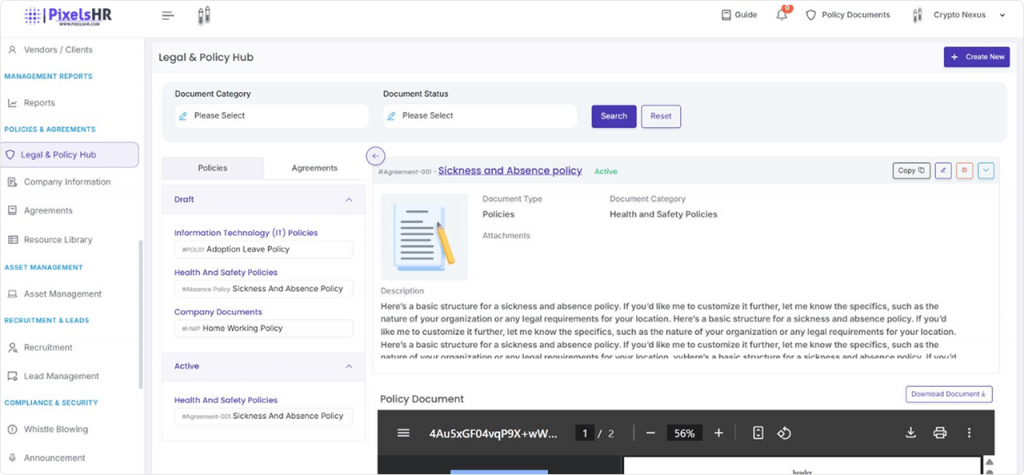Zoom in the PDF with plus button
Screen dimensions: 1024x475
click(718, 433)
